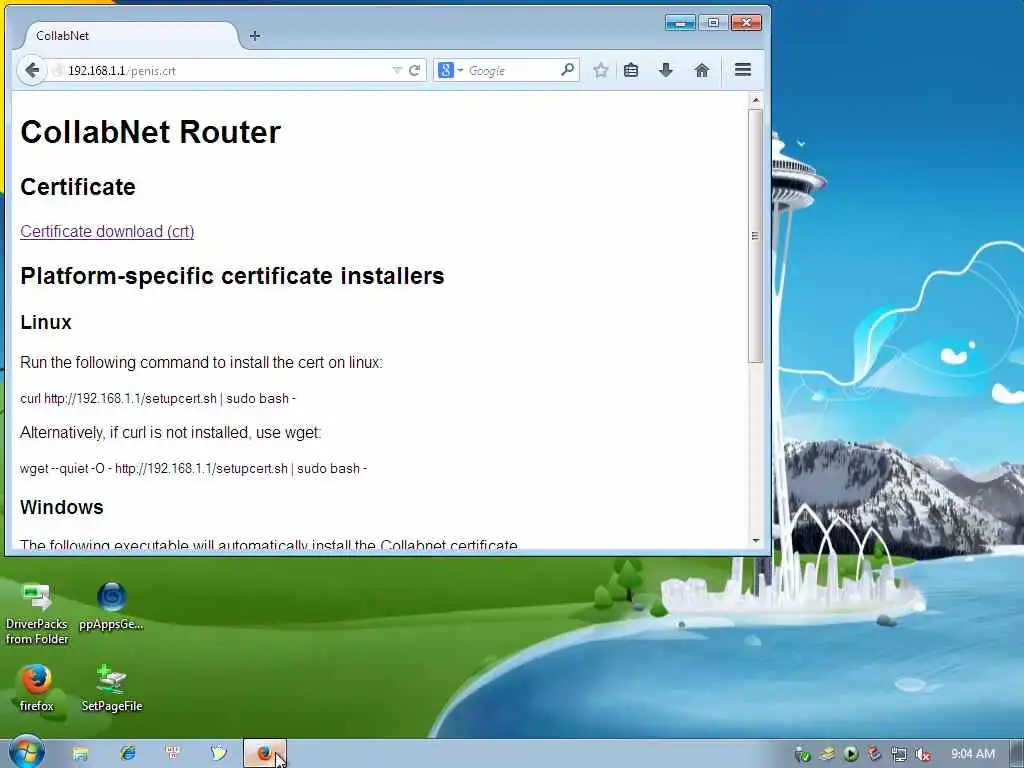Viewport: 1024px width, 768px height.
Task: Select the firefox desktop shortcut
Action: tap(37, 687)
